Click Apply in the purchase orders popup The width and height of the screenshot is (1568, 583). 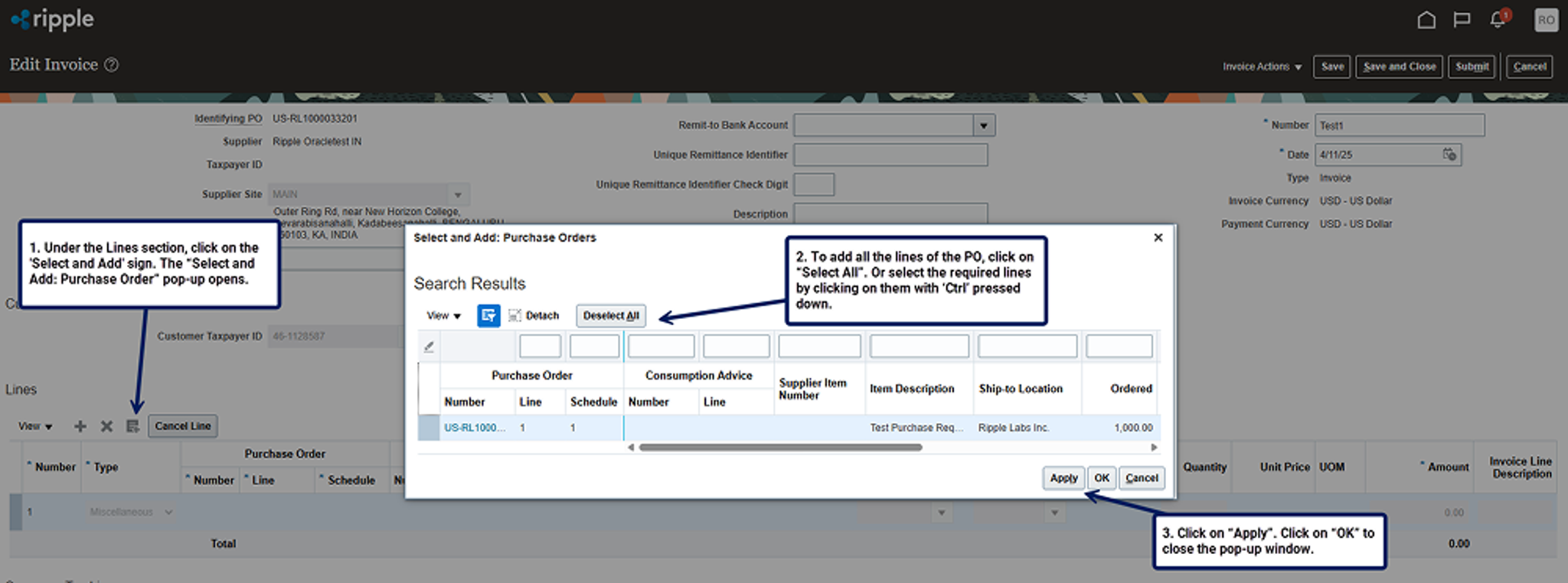(x=1063, y=477)
